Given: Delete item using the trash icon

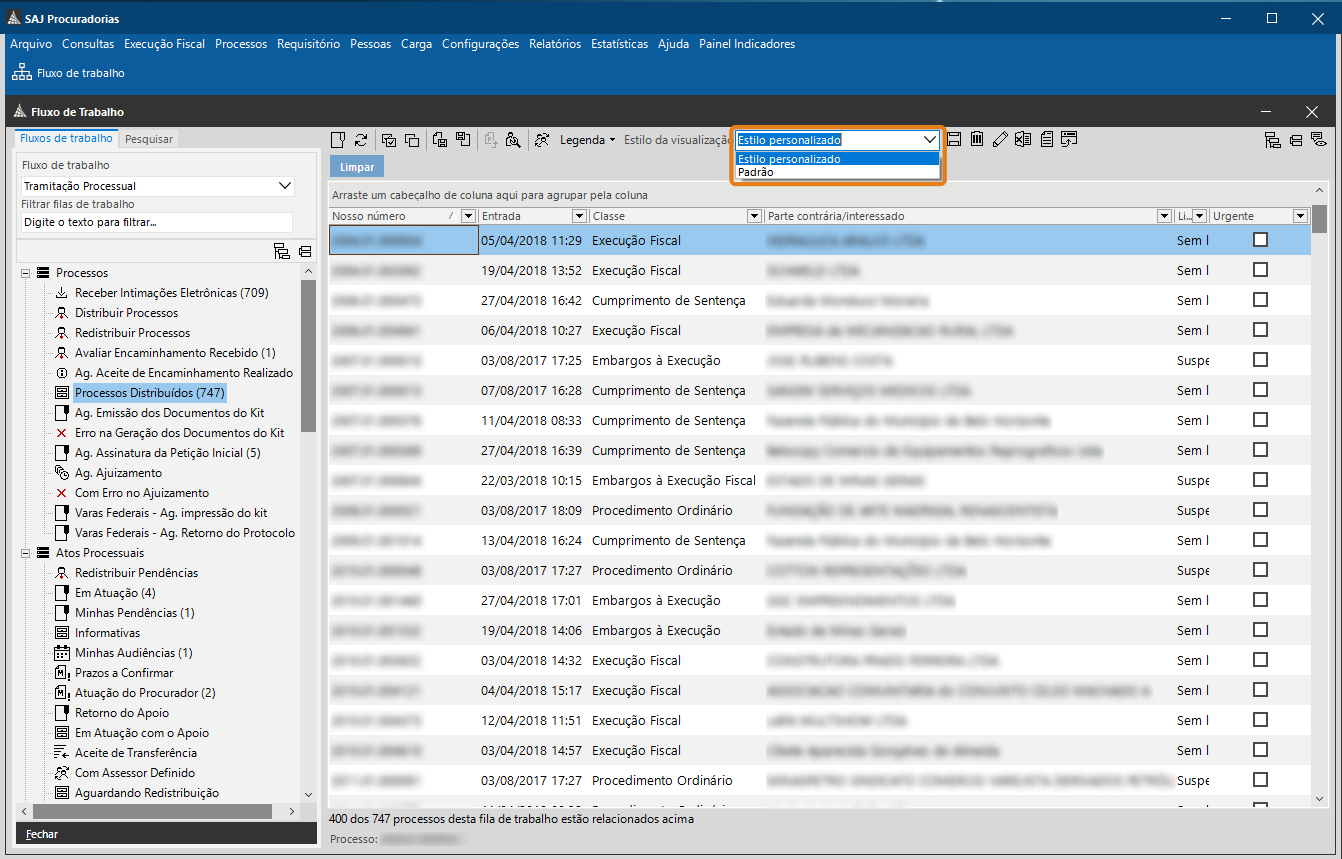Looking at the screenshot, I should (x=977, y=139).
